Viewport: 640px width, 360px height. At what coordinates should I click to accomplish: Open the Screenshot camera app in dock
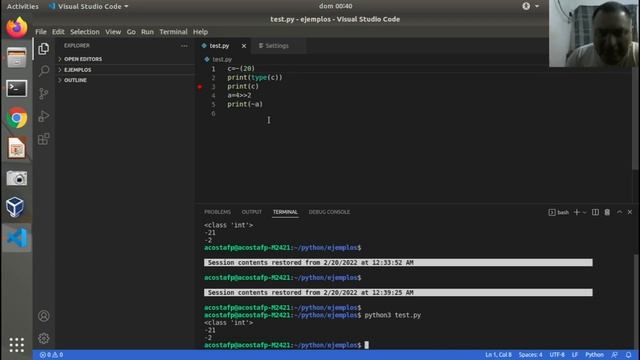pyautogui.click(x=17, y=178)
